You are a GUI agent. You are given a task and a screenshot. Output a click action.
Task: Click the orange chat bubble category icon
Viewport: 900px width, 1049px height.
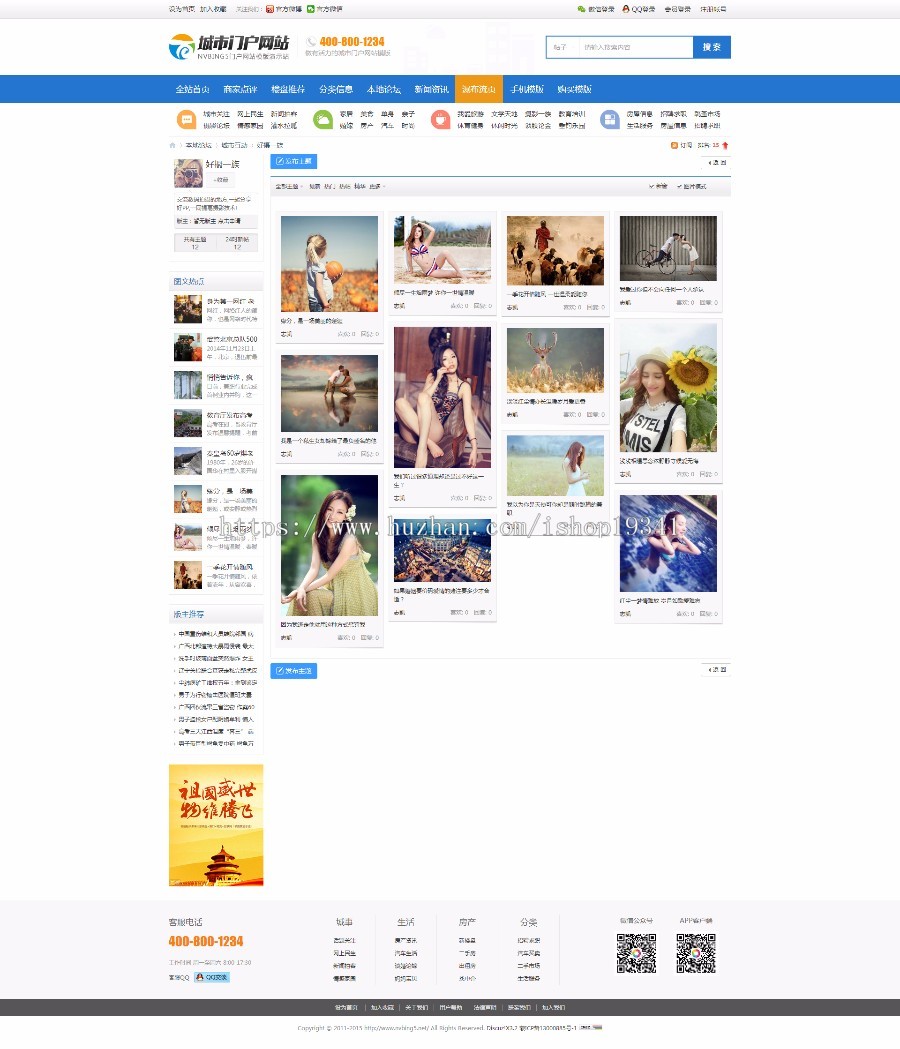pos(186,120)
